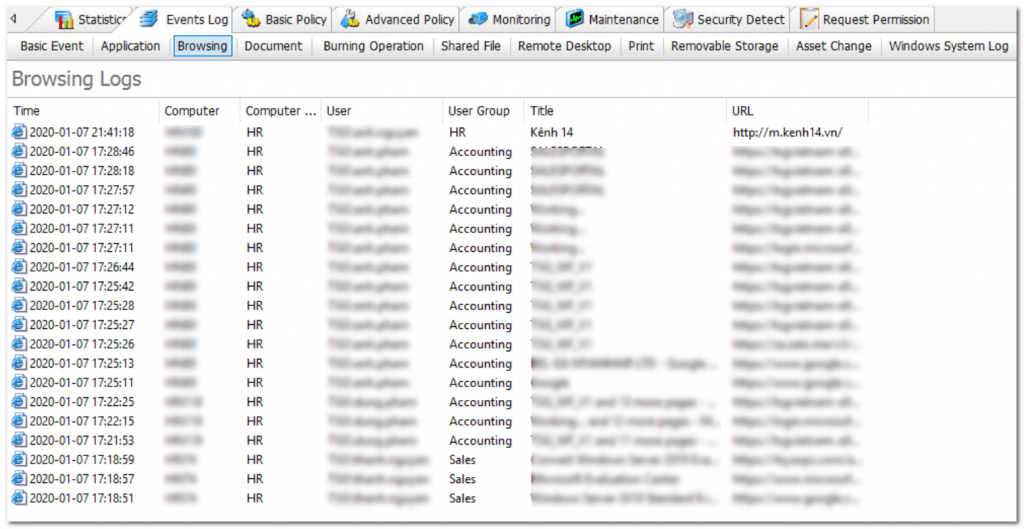Sort by the Computer column header
The image size is (1024, 529).
pos(199,111)
